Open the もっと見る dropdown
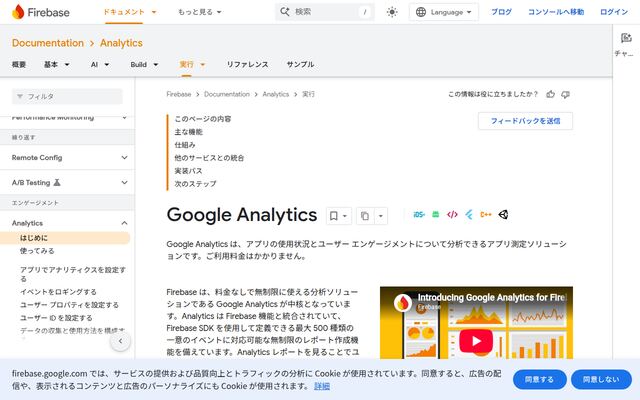 pos(200,12)
